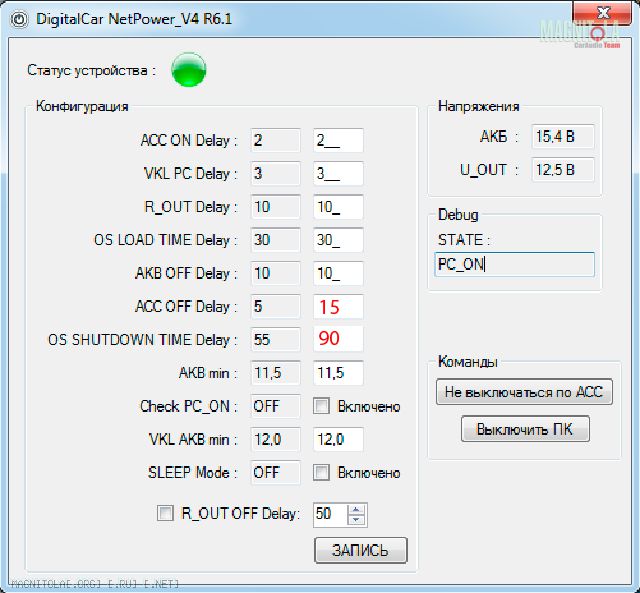Edit the OS LOAD TIME Delay input field
Screen dimensions: 640x593
tap(338, 240)
